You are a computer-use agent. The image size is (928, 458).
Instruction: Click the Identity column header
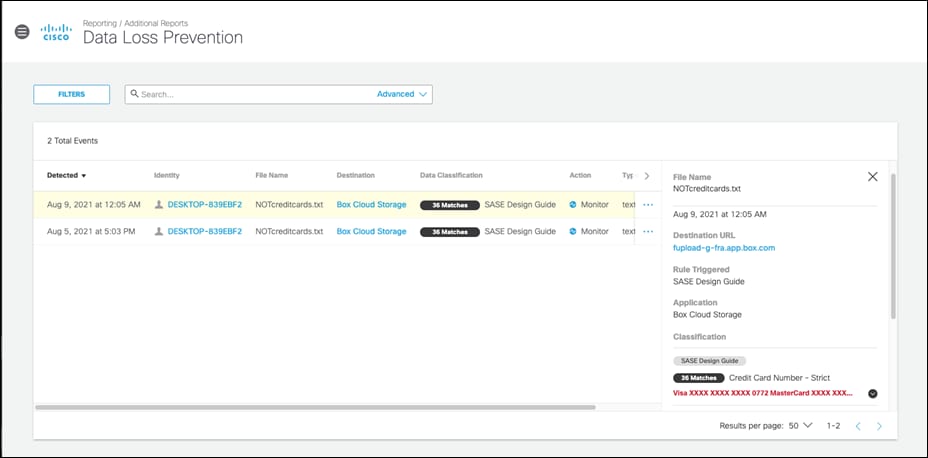(167, 176)
